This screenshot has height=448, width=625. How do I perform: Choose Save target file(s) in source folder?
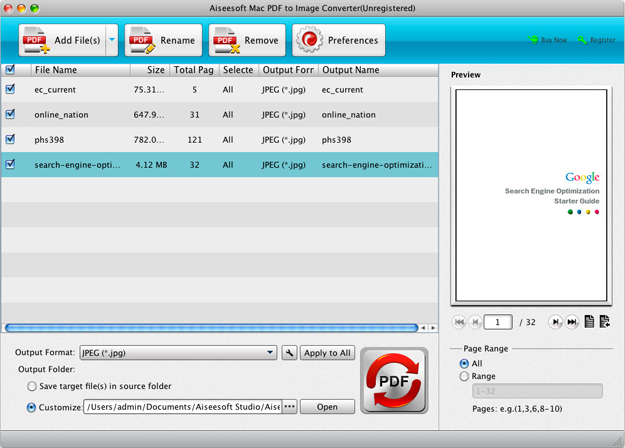coord(32,386)
